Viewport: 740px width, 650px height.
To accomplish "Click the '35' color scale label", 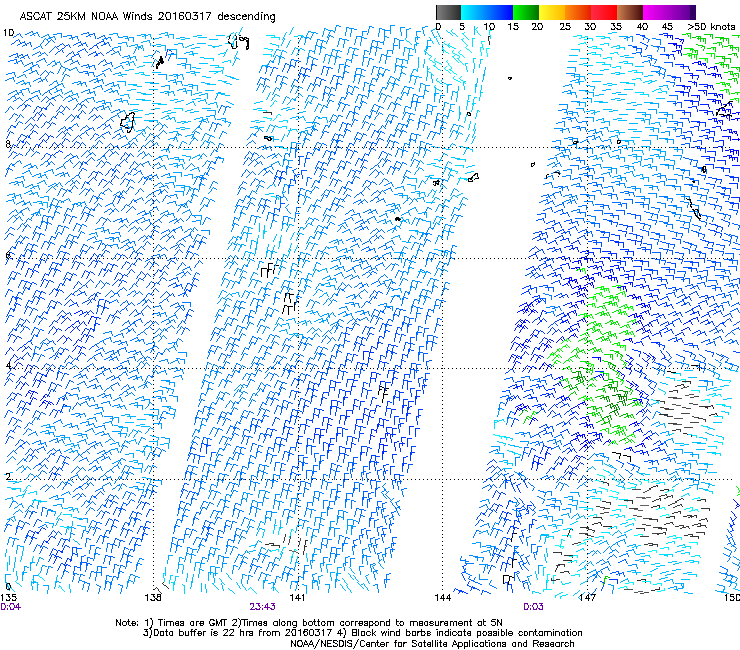I will coord(616,26).
